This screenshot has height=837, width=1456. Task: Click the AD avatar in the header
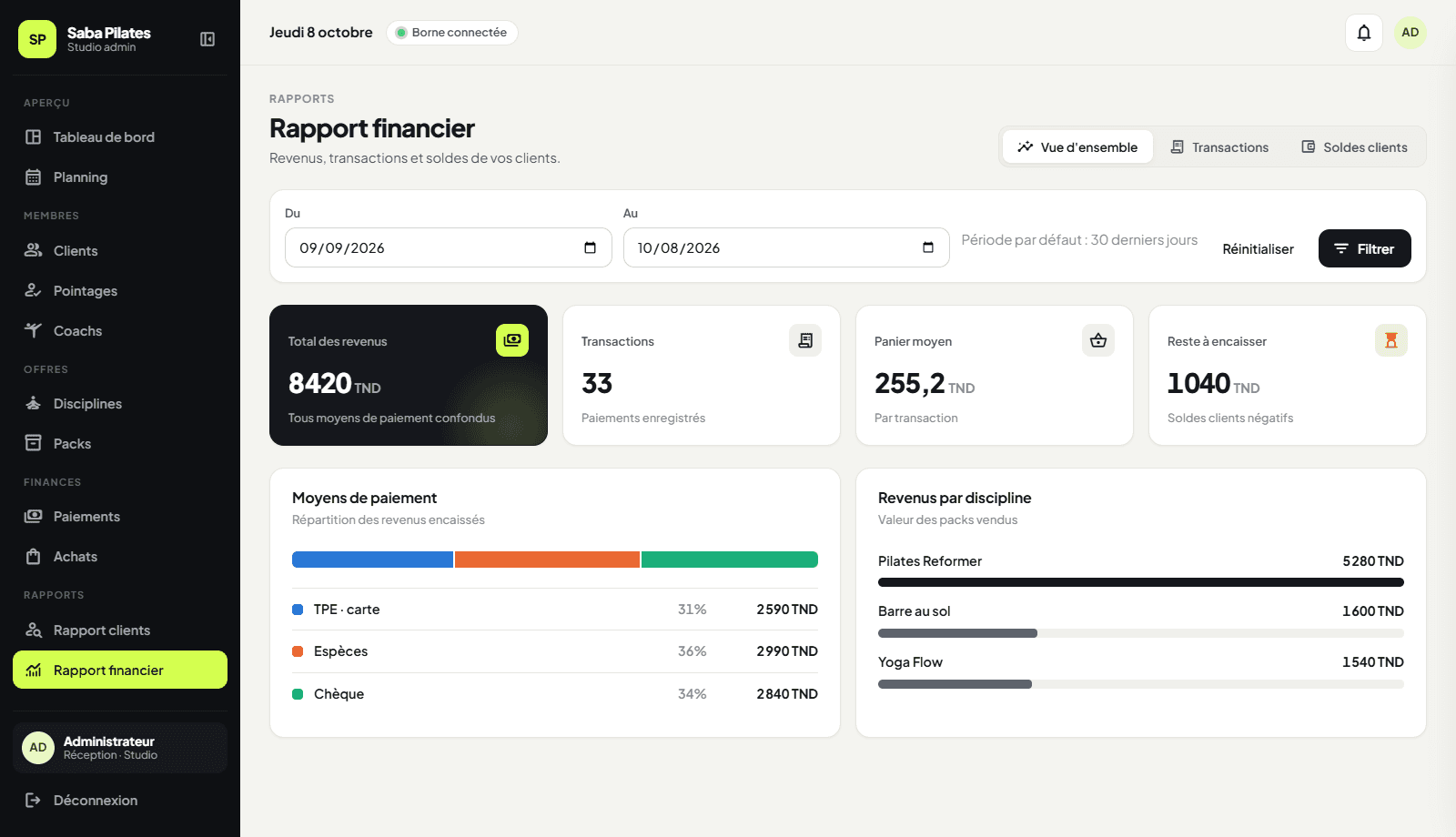[x=1410, y=33]
